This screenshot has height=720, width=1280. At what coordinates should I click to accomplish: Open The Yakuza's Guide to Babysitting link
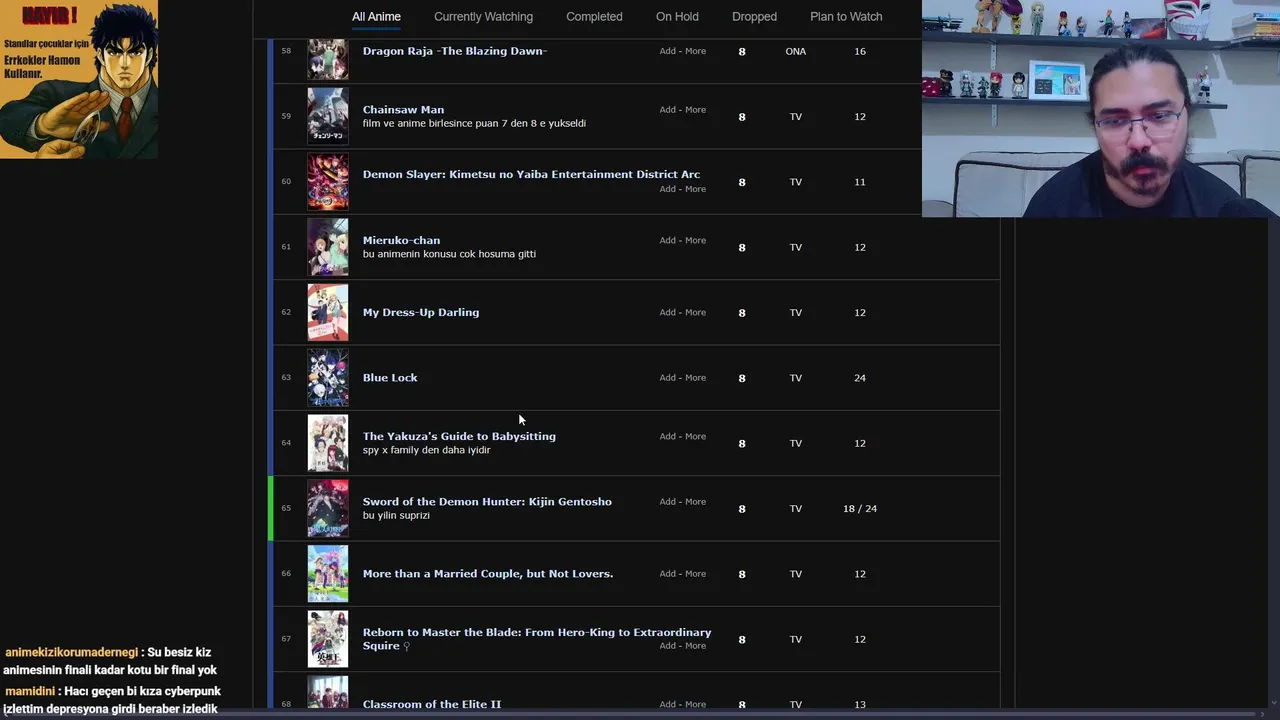point(459,436)
